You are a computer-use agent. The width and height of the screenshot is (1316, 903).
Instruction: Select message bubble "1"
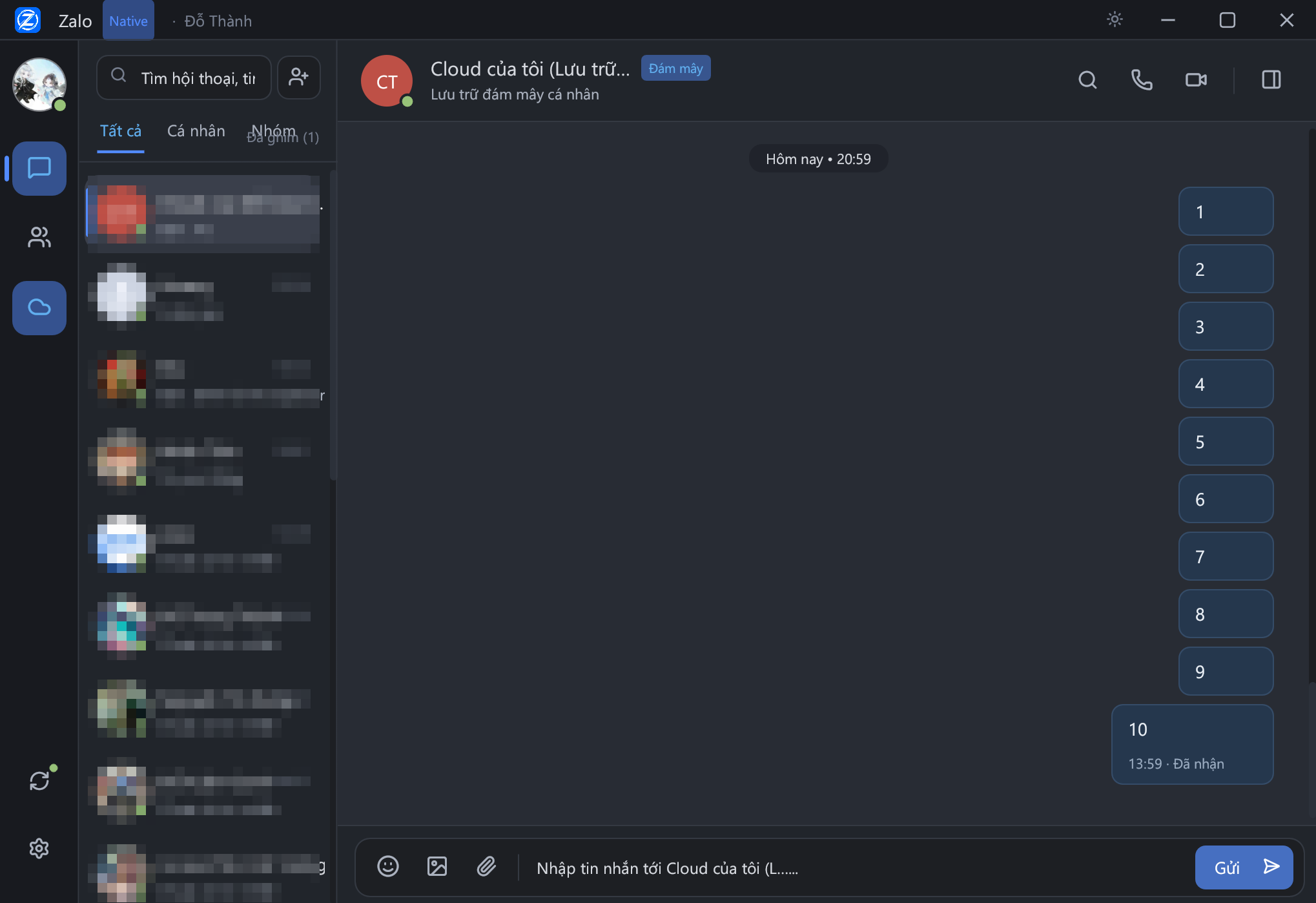click(x=1226, y=212)
